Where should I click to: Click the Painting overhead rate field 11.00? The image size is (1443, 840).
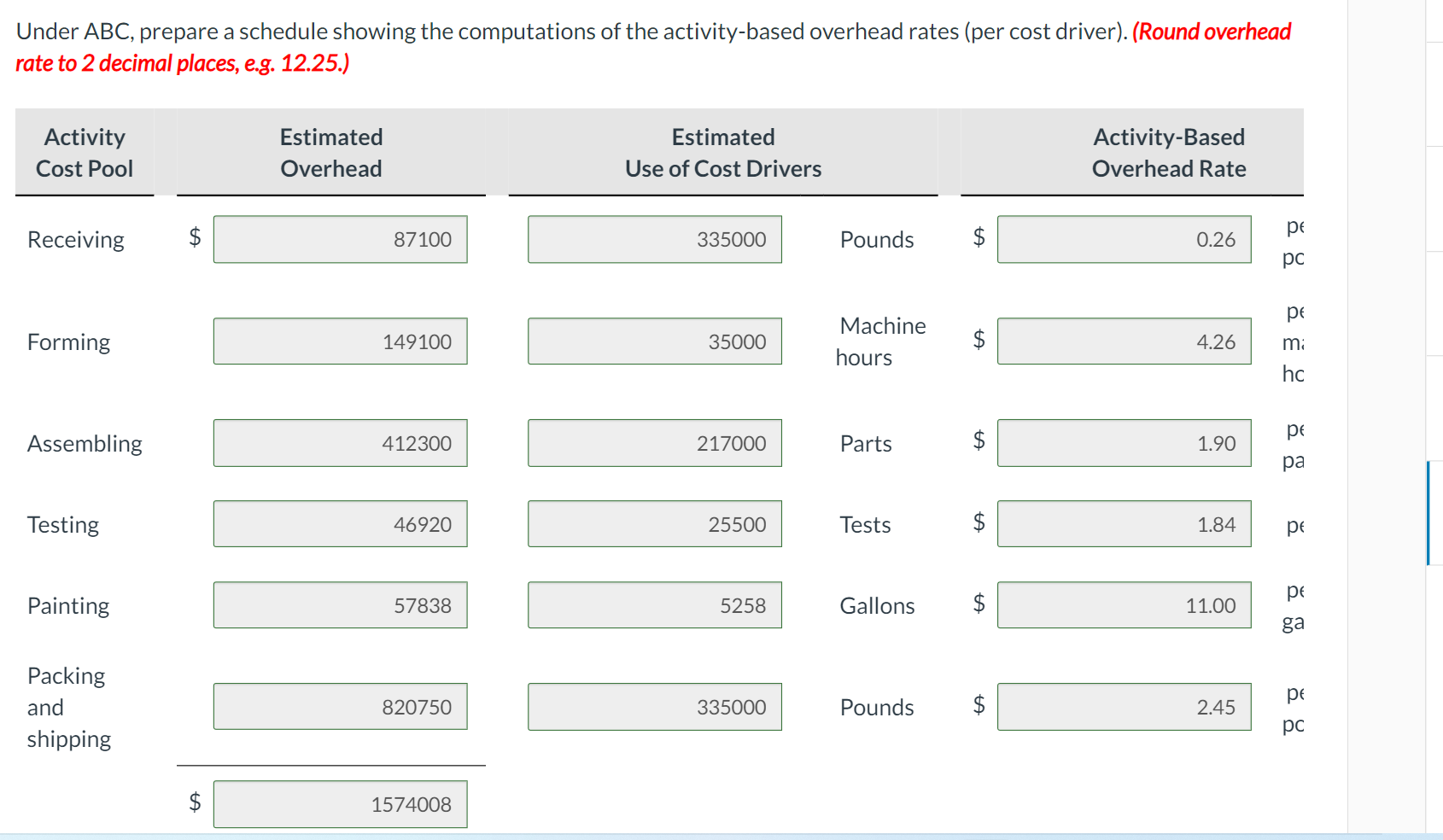pos(1125,605)
